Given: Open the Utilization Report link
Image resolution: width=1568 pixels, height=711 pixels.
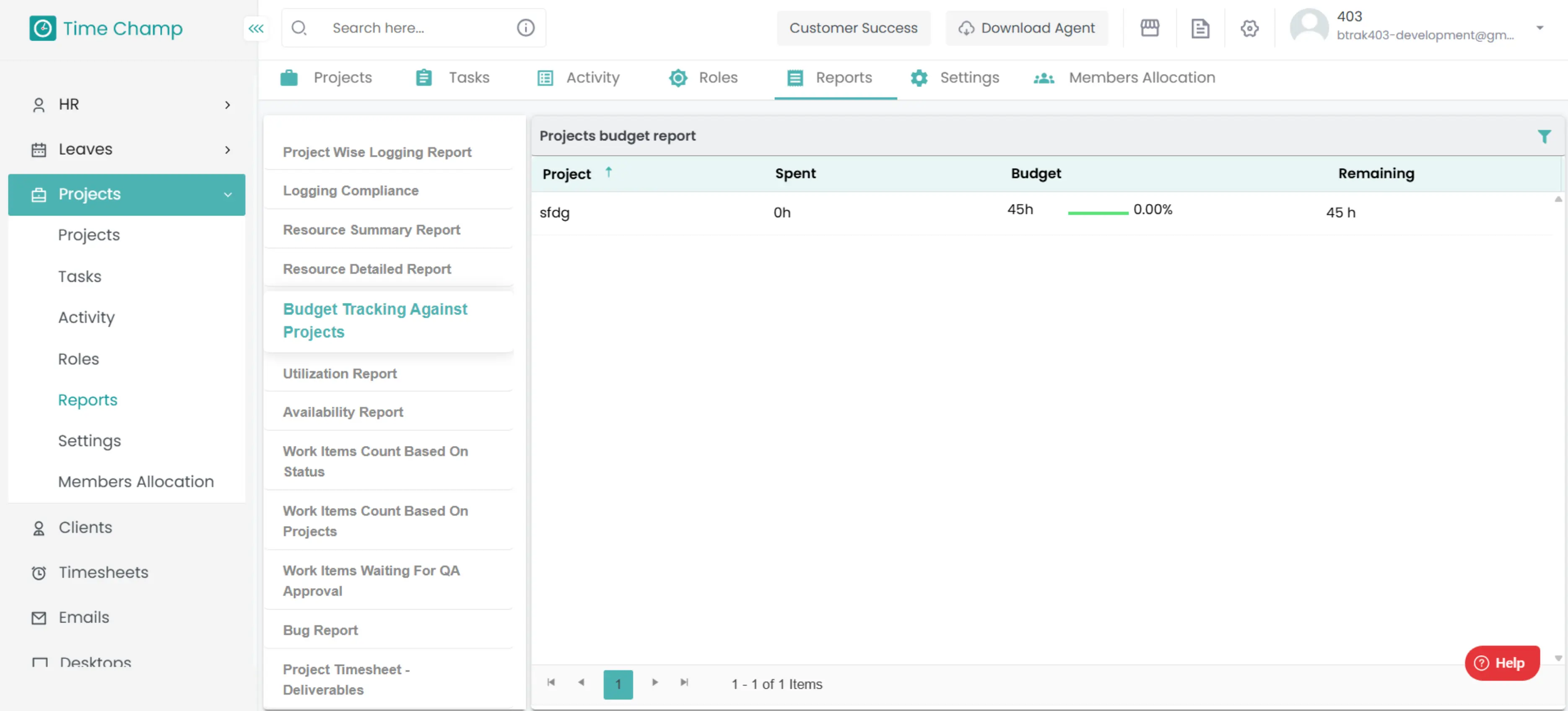Looking at the screenshot, I should pyautogui.click(x=340, y=373).
